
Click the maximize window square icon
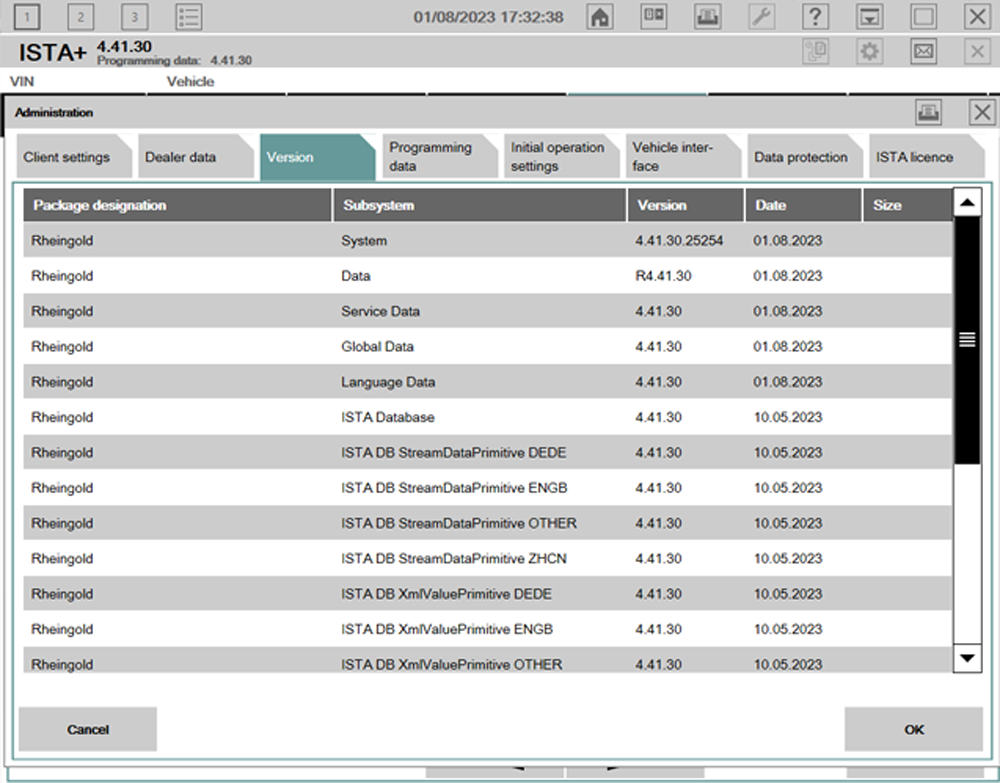(x=923, y=17)
